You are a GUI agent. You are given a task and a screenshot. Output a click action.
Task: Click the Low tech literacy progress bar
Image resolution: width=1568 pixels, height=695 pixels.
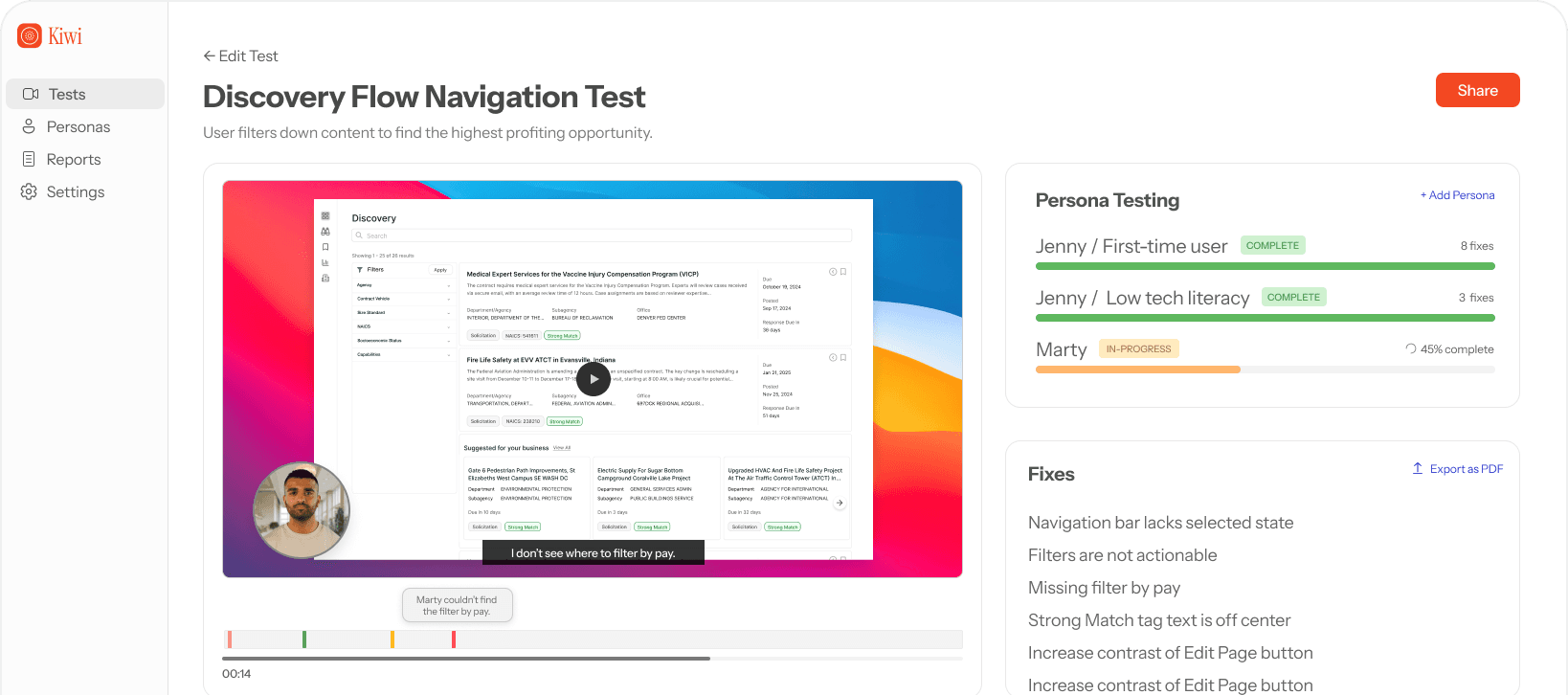click(x=1266, y=318)
